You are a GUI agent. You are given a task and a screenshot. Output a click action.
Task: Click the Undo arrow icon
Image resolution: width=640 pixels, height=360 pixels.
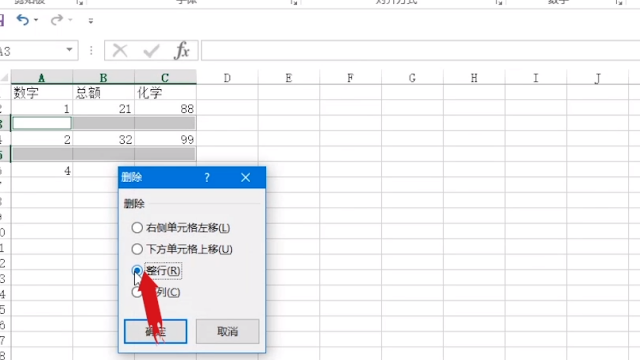pyautogui.click(x=22, y=20)
